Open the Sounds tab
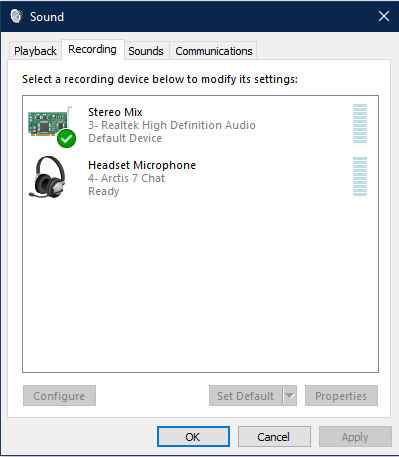This screenshot has width=399, height=457. (x=146, y=51)
